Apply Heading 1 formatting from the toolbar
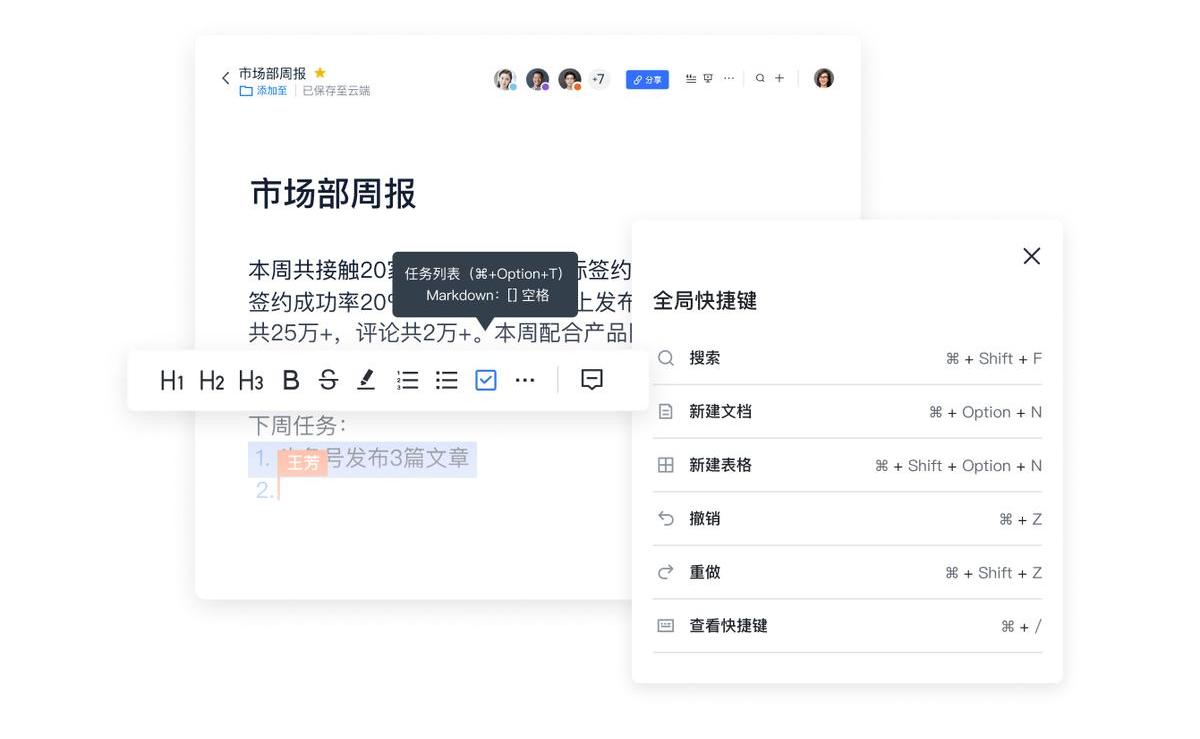 (172, 380)
